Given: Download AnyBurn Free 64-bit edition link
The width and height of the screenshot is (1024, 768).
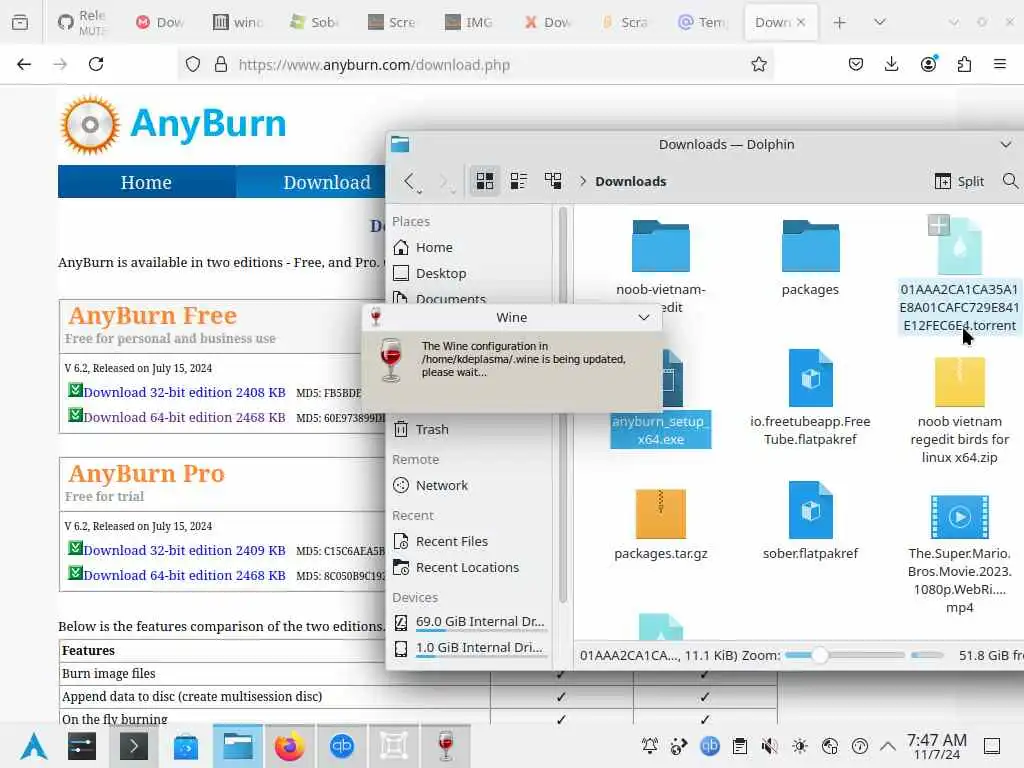Looking at the screenshot, I should [184, 417].
